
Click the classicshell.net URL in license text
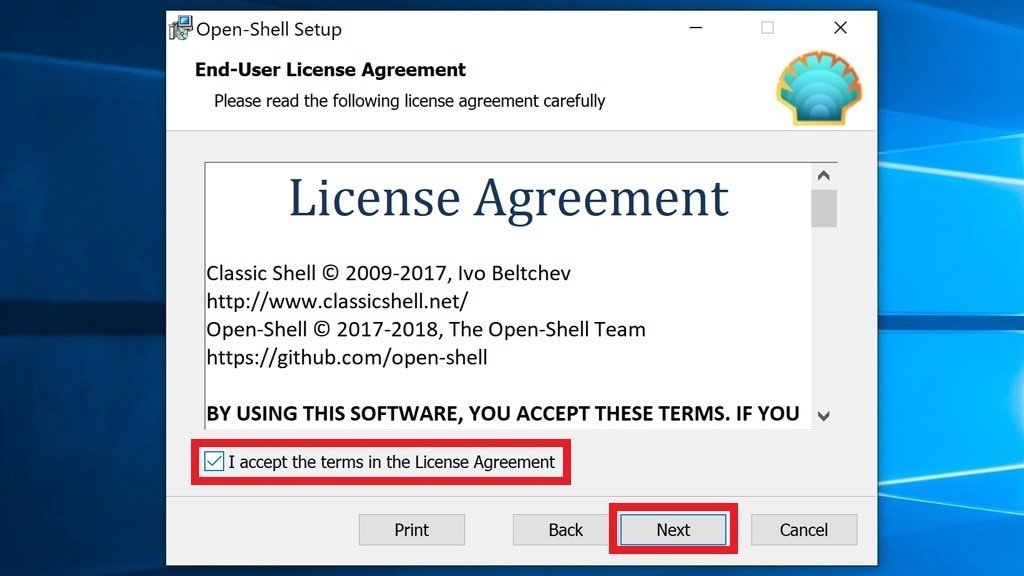(337, 301)
